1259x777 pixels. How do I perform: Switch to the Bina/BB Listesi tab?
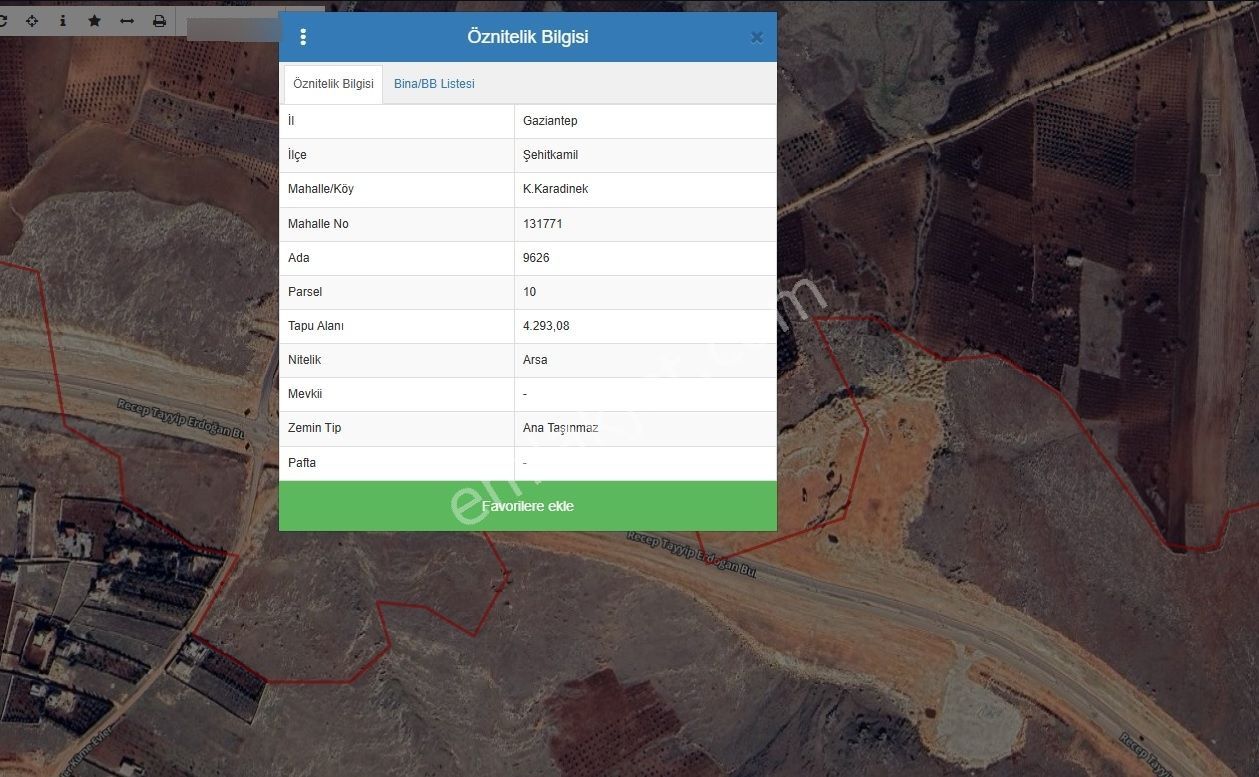click(434, 84)
